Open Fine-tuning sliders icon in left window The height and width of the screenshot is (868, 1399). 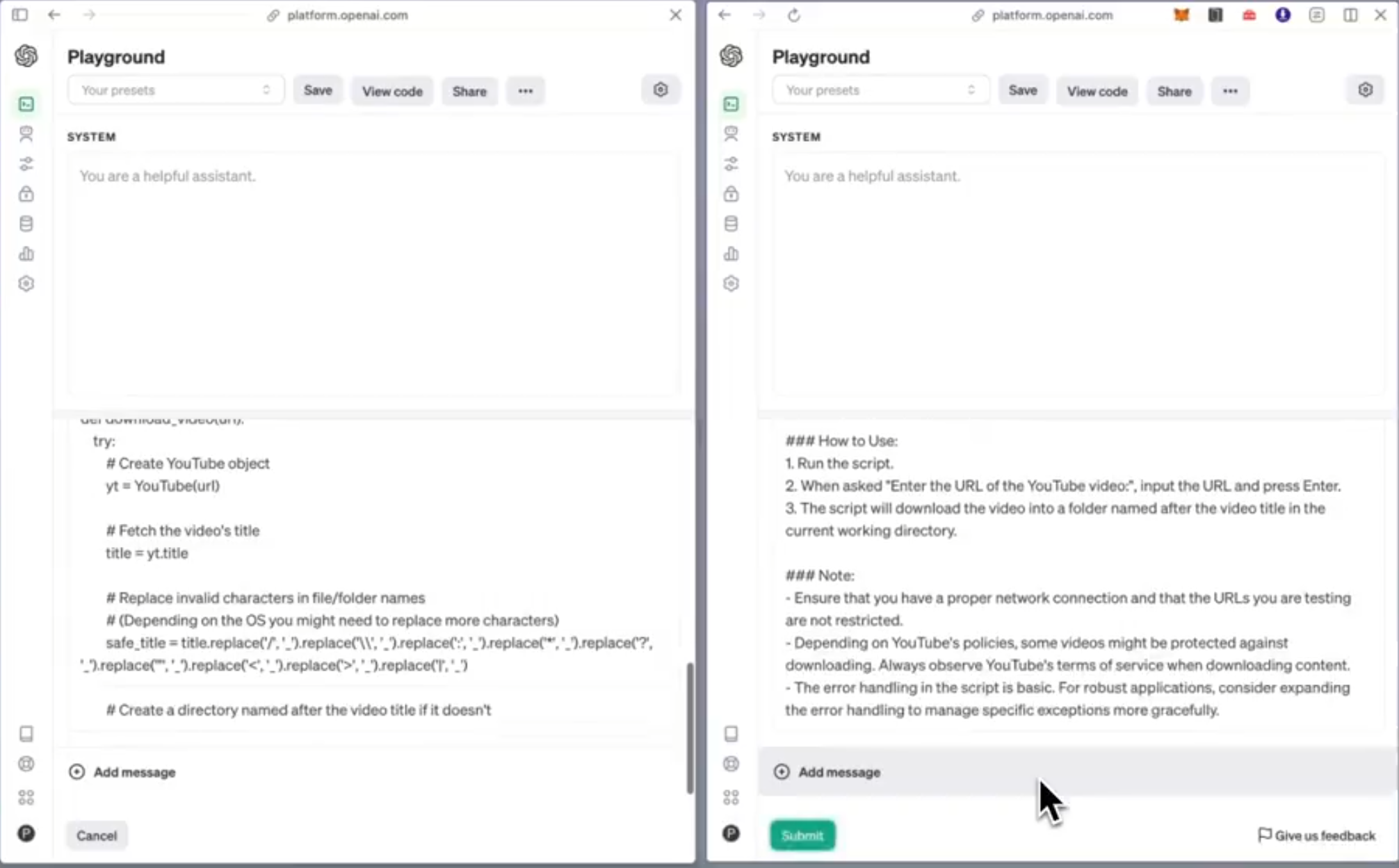(26, 164)
